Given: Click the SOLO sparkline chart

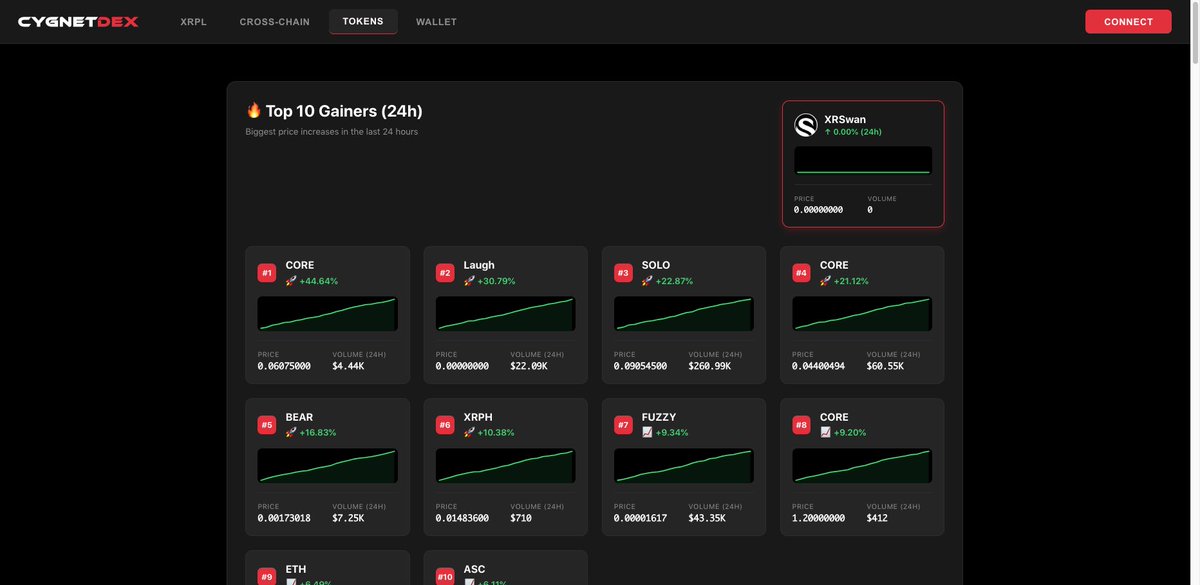Looking at the screenshot, I should (x=684, y=313).
